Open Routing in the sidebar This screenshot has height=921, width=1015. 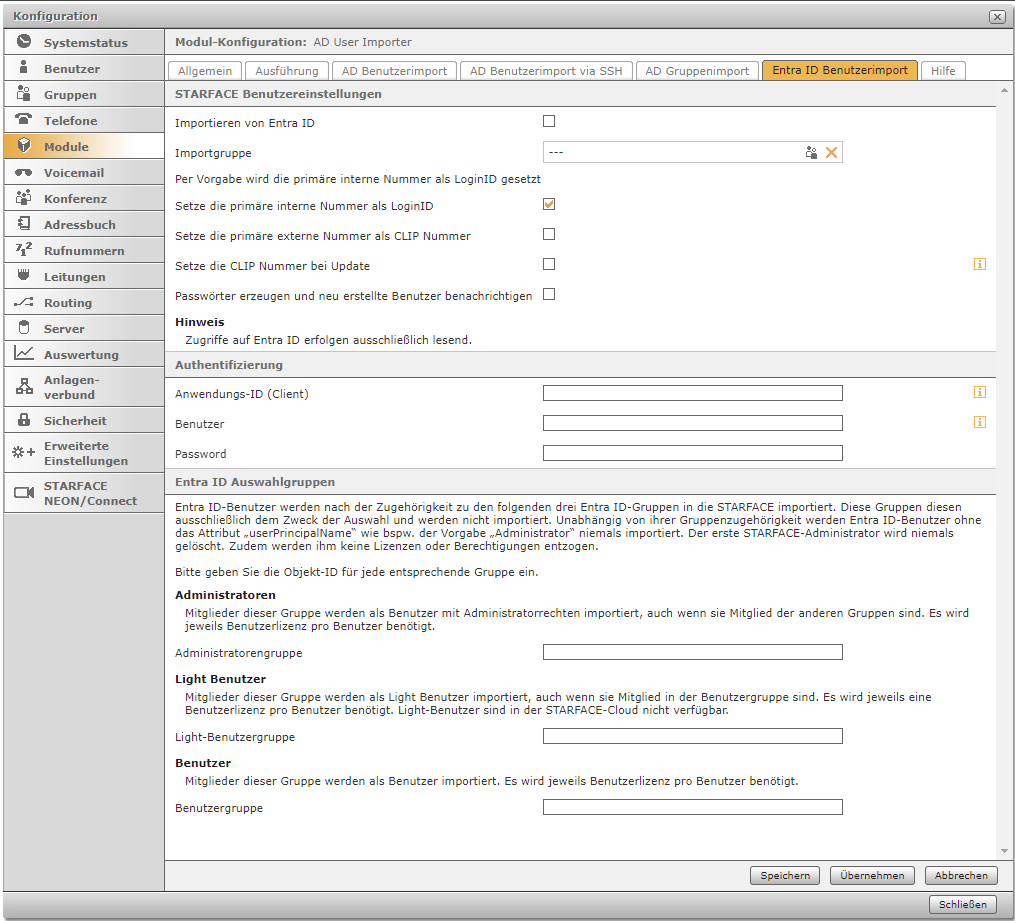pyautogui.click(x=84, y=302)
